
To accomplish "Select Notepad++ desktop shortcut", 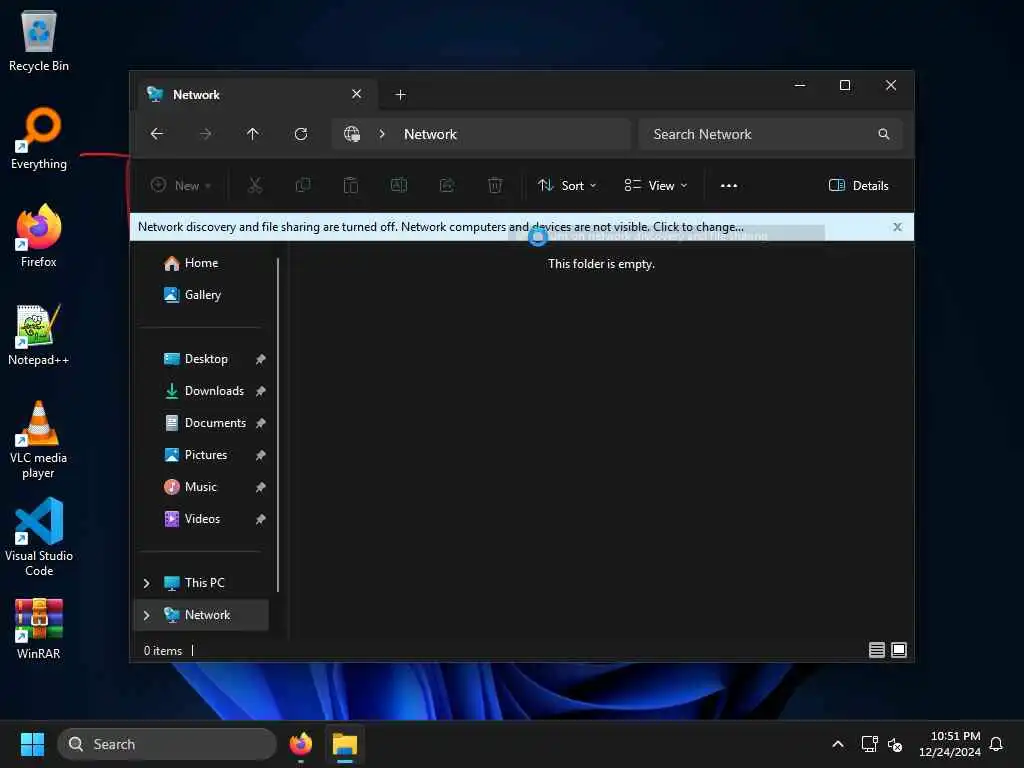I will [39, 334].
